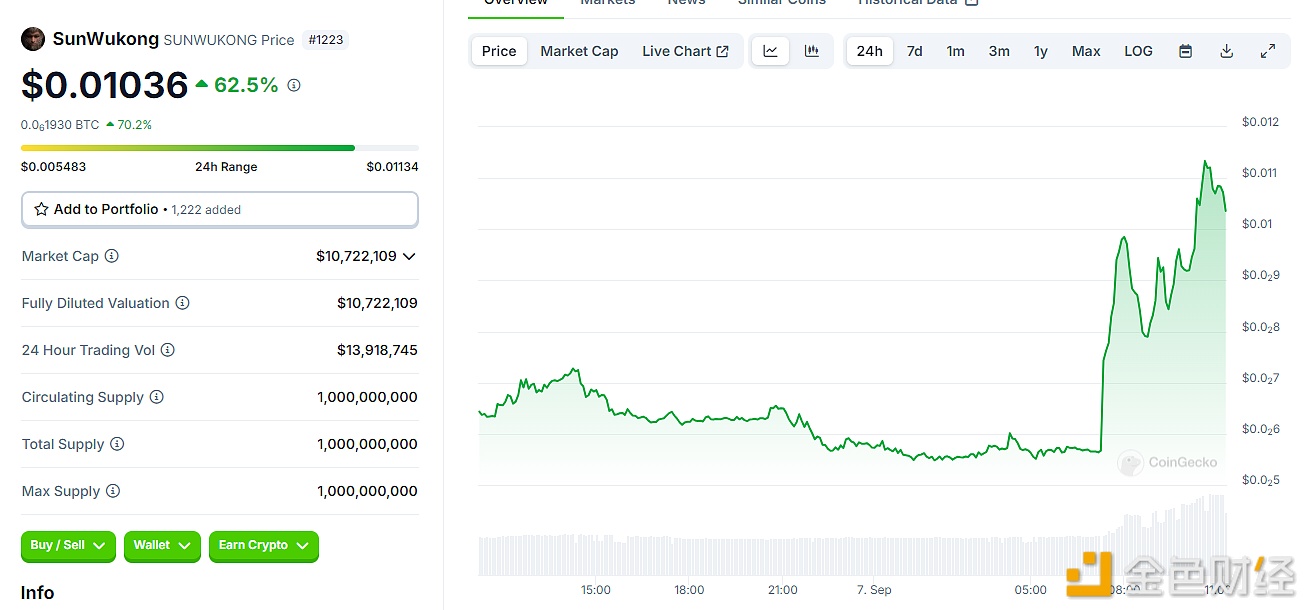Click the 24h Range progress bar
The width and height of the screenshot is (1308, 610).
220,148
